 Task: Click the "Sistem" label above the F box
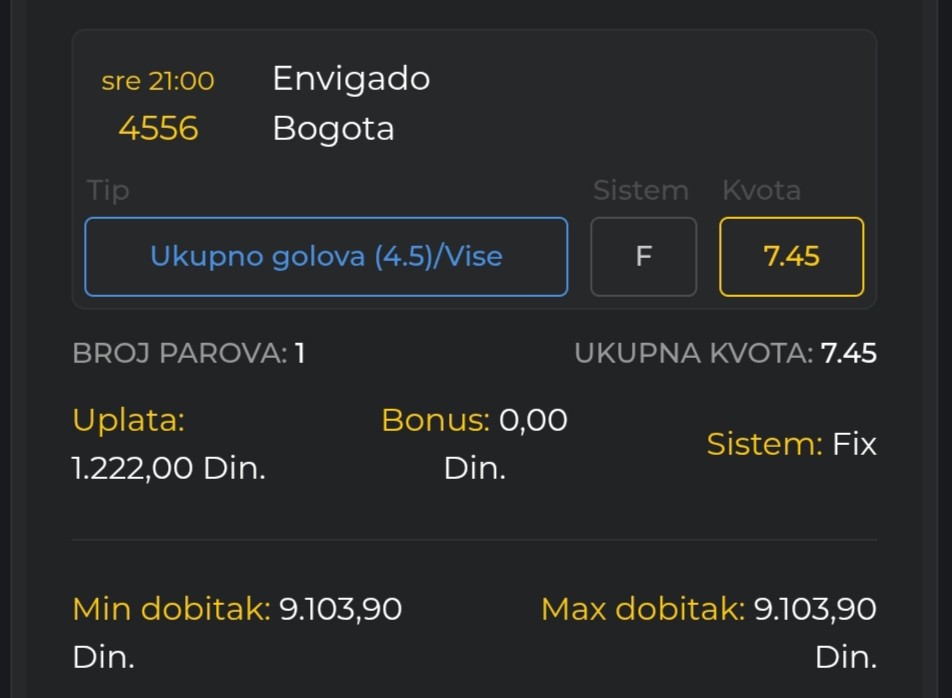[x=640, y=190]
